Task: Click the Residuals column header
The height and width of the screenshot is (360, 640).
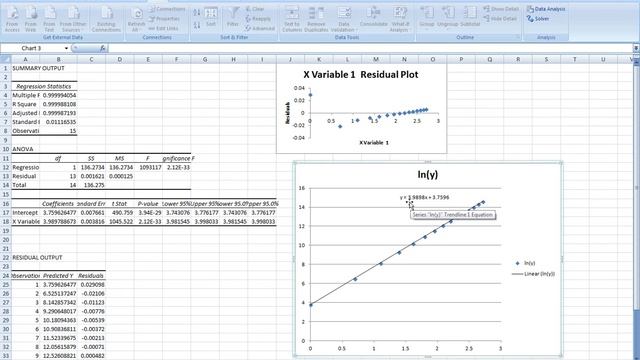Action: click(91, 276)
